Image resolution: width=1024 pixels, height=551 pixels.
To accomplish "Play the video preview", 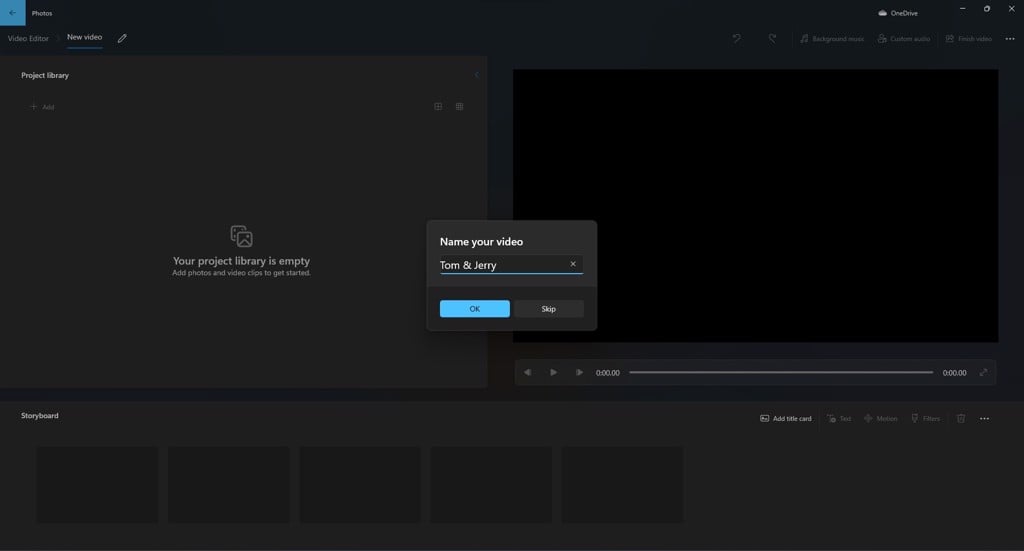I will click(x=553, y=373).
